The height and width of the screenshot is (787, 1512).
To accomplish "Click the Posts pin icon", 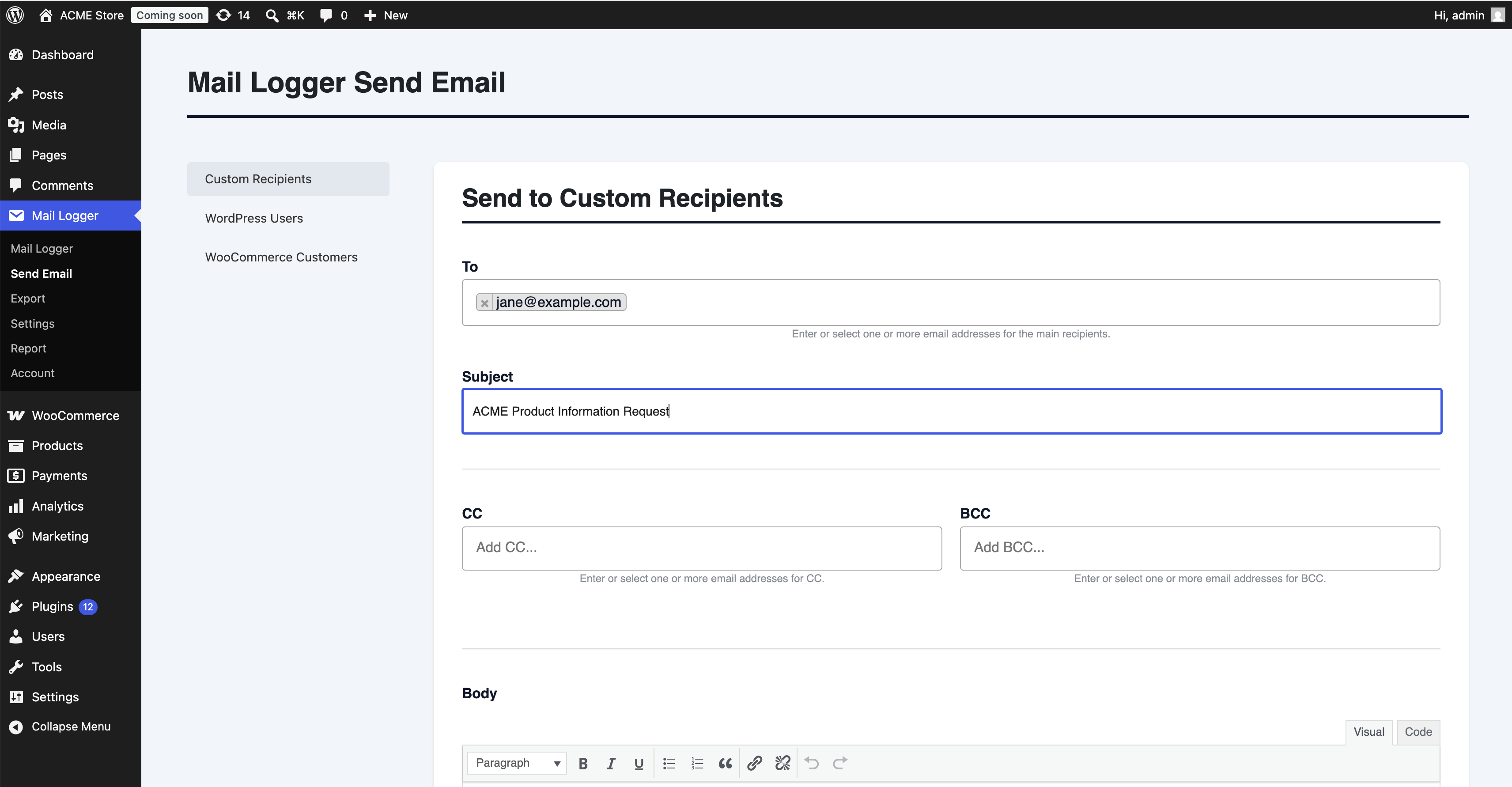I will (16, 95).
